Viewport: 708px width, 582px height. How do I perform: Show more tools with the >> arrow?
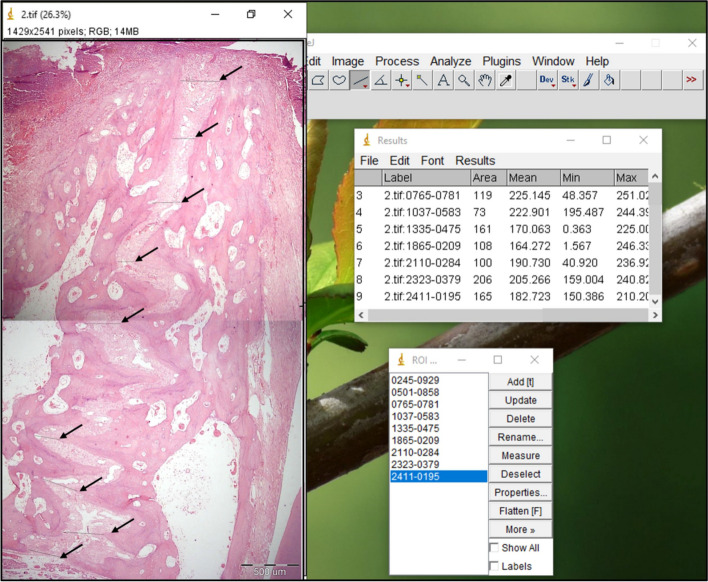click(x=691, y=80)
